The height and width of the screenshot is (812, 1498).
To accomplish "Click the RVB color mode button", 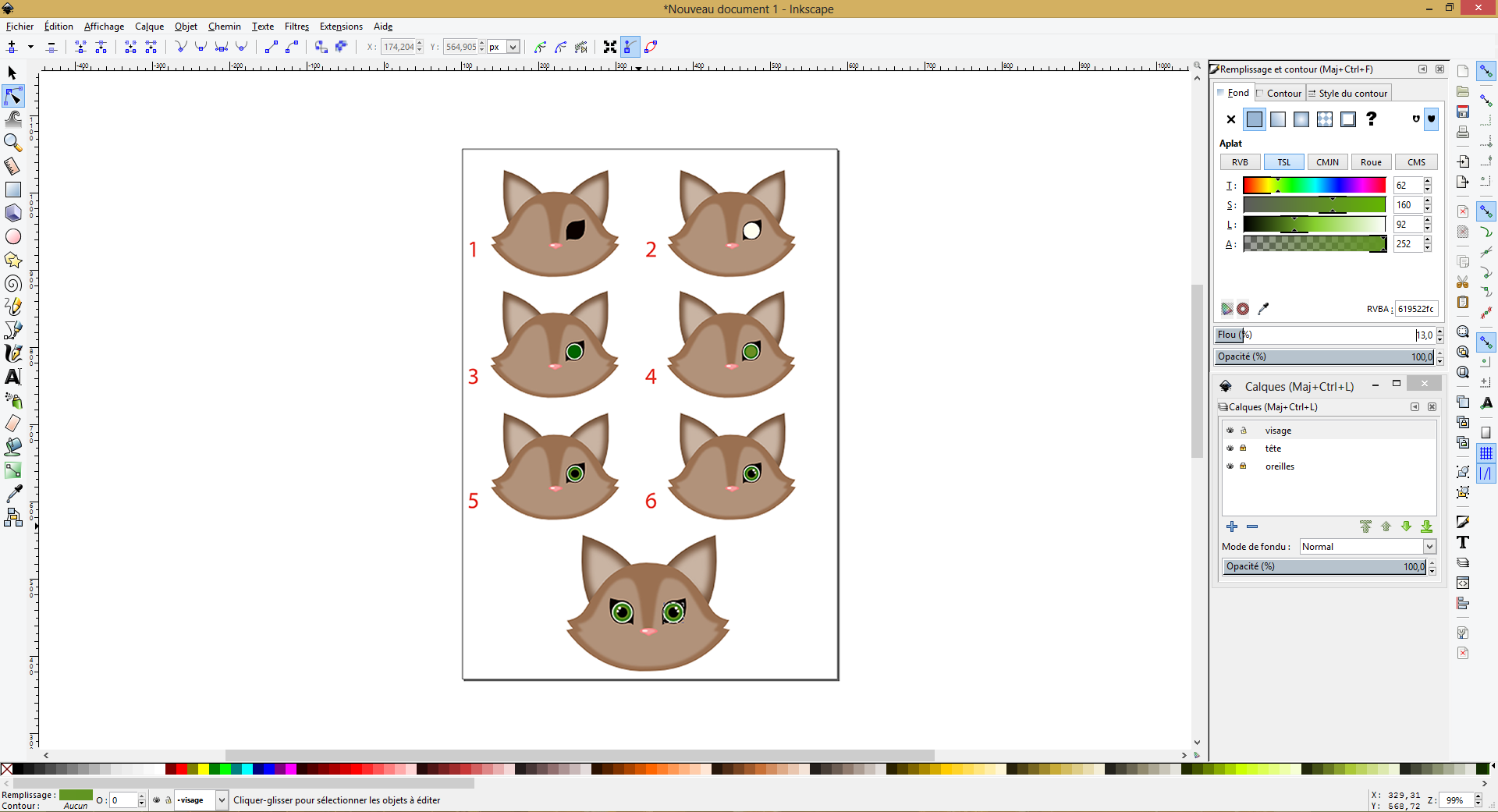I will tap(1240, 162).
